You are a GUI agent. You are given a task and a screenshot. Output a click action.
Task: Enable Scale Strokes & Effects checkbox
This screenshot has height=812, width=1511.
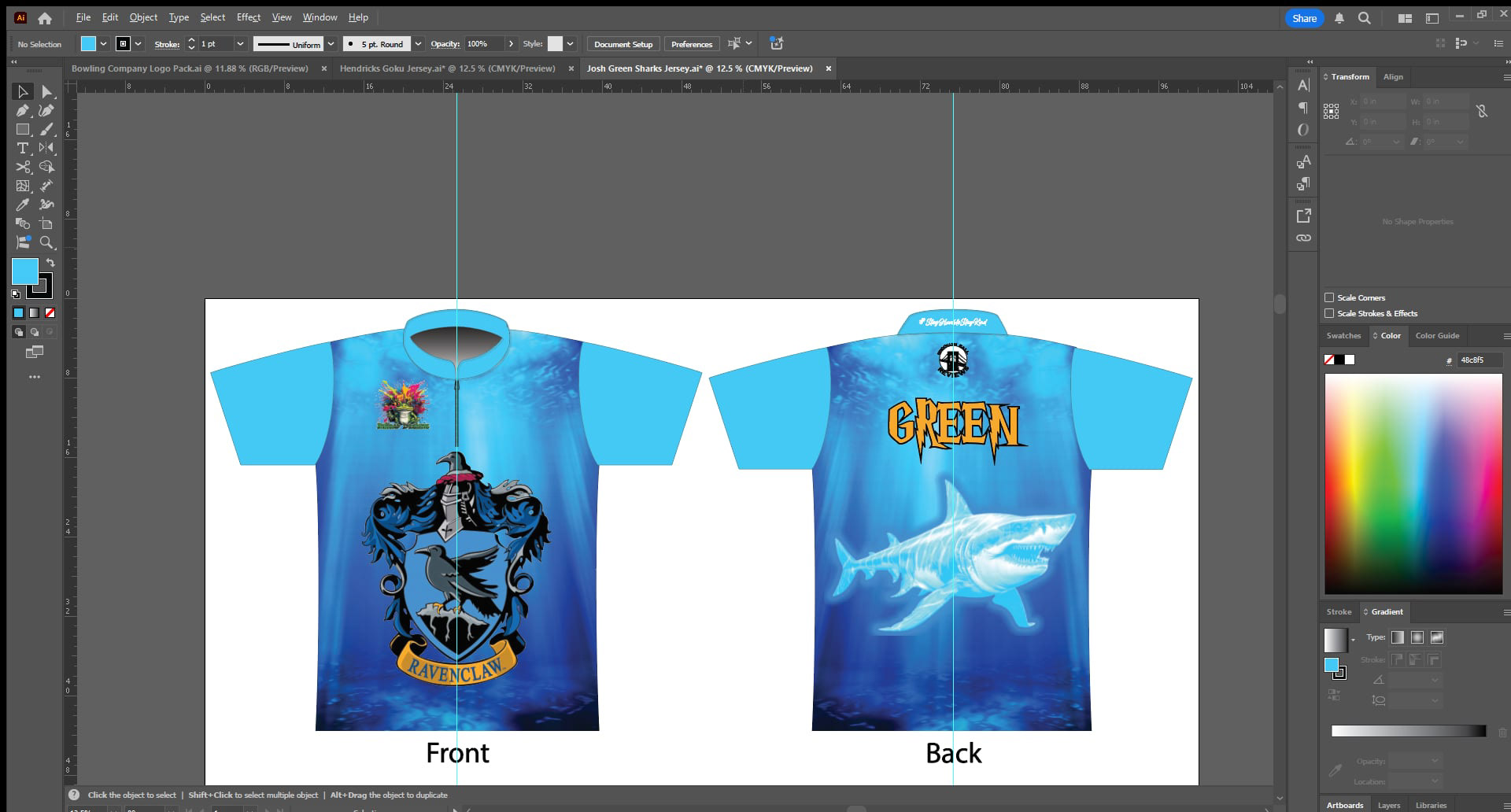[1329, 313]
